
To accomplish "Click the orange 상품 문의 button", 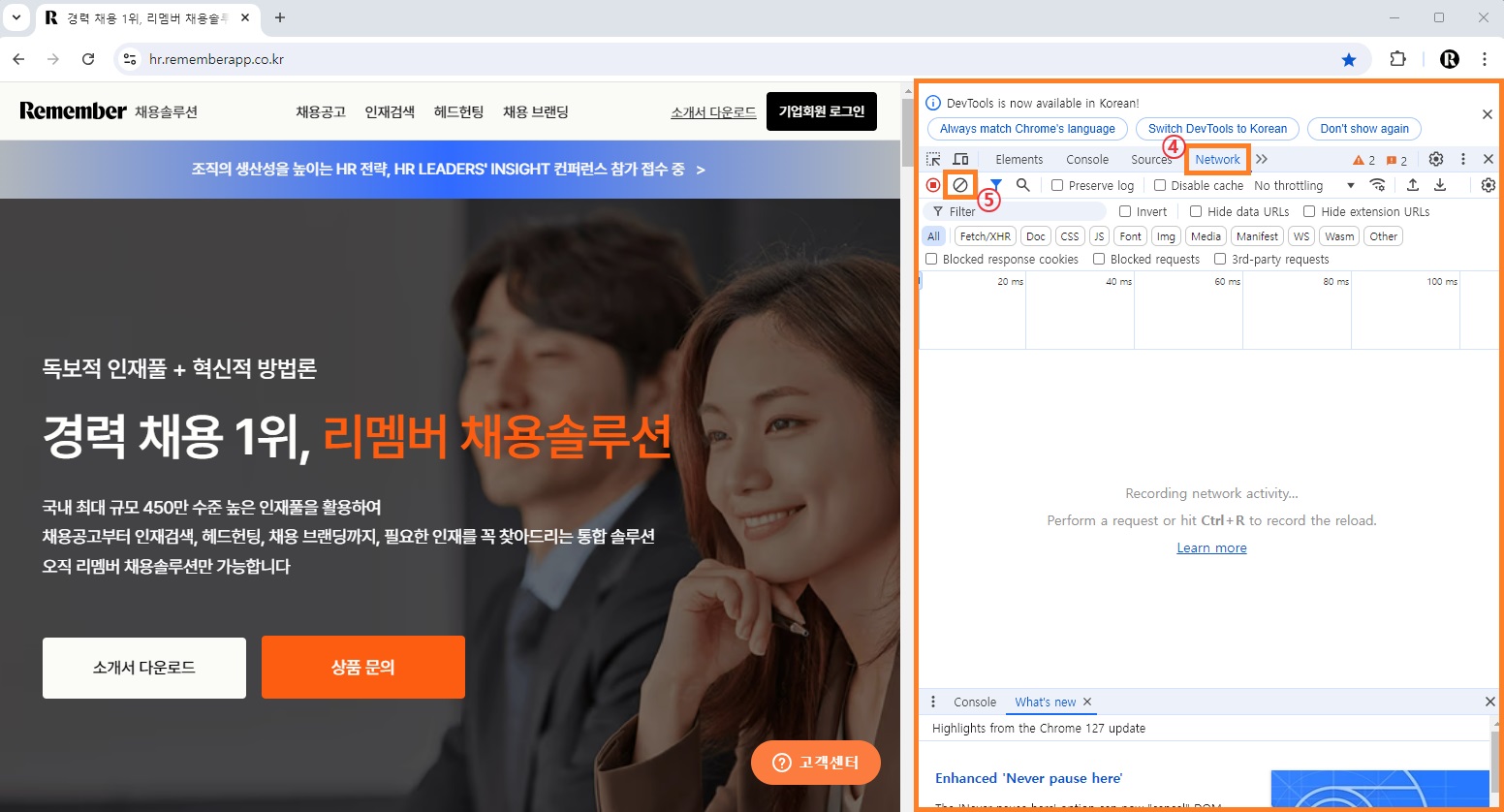I will (x=363, y=668).
